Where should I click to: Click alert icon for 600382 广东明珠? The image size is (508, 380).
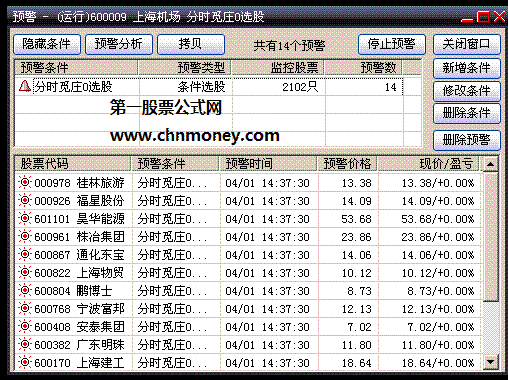25,345
